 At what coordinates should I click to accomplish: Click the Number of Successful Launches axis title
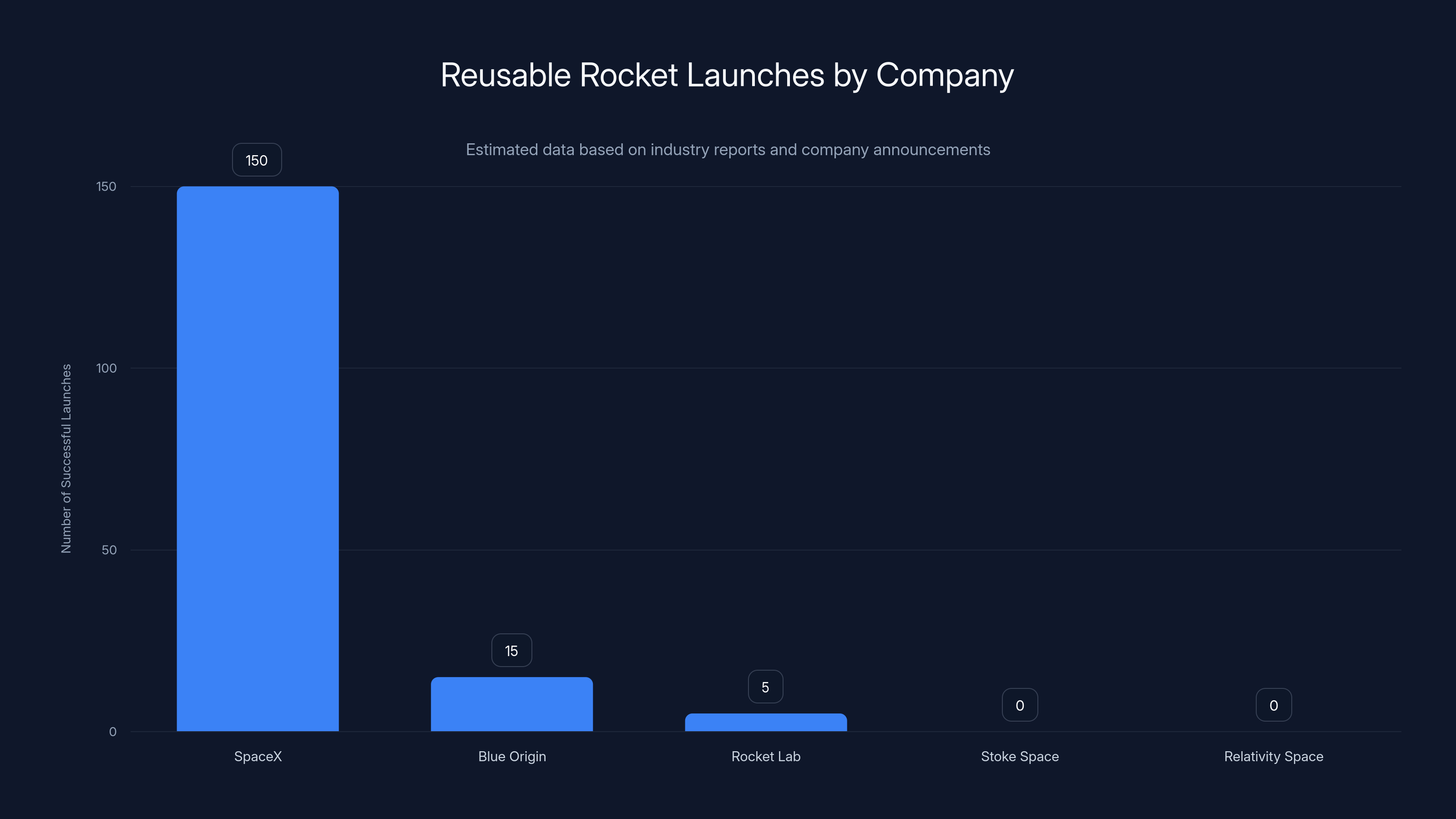(66, 458)
